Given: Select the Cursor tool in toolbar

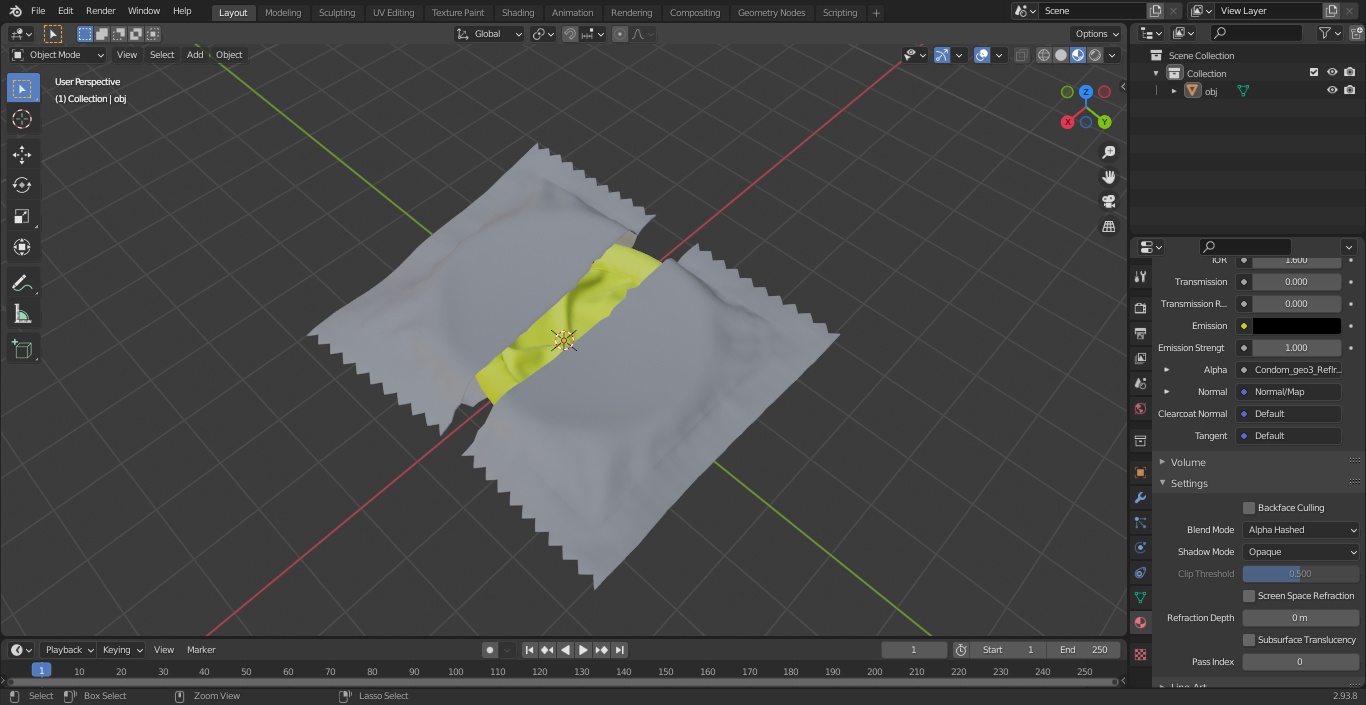Looking at the screenshot, I should click(x=22, y=119).
